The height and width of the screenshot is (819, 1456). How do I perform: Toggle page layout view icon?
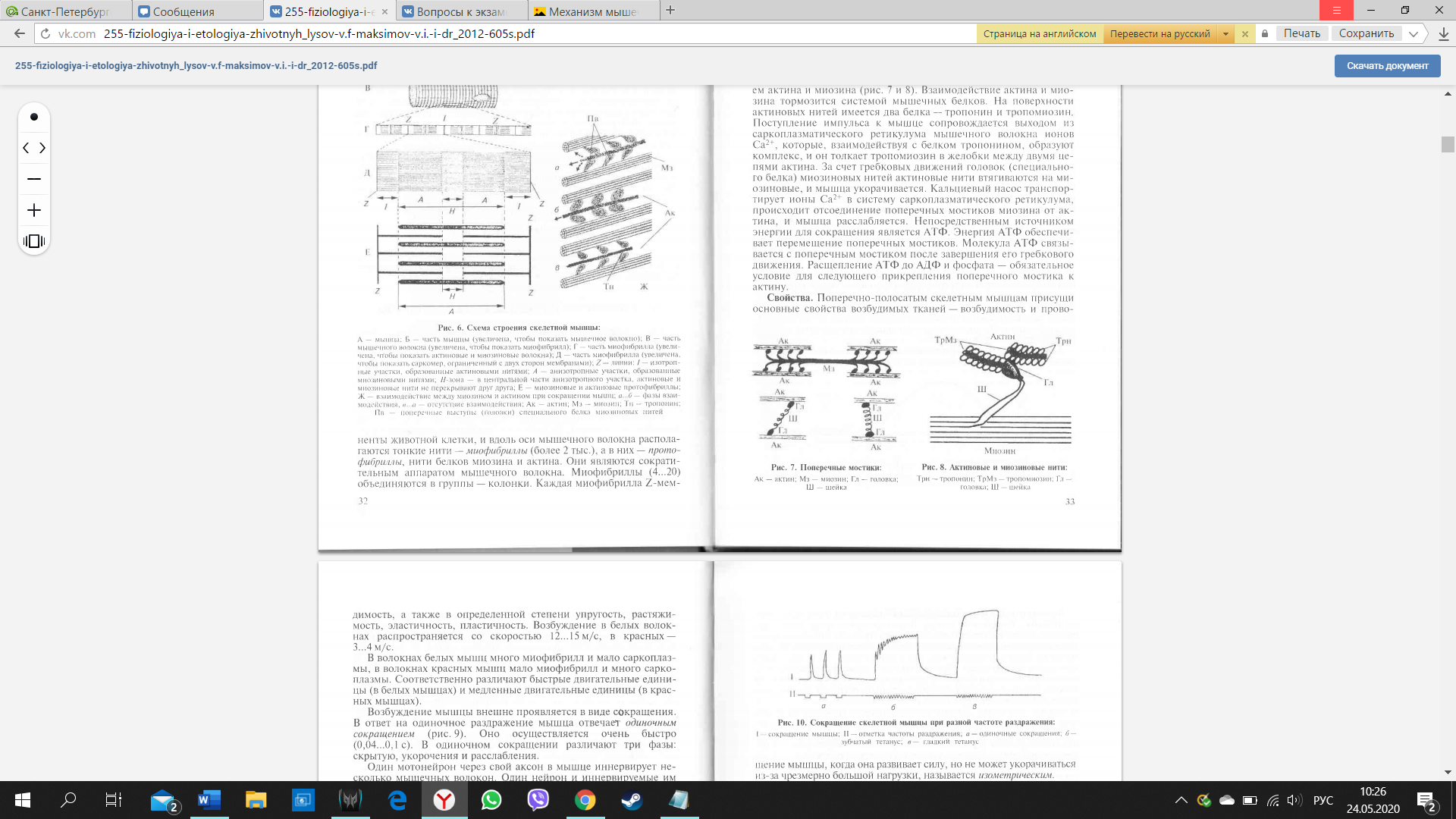34,241
